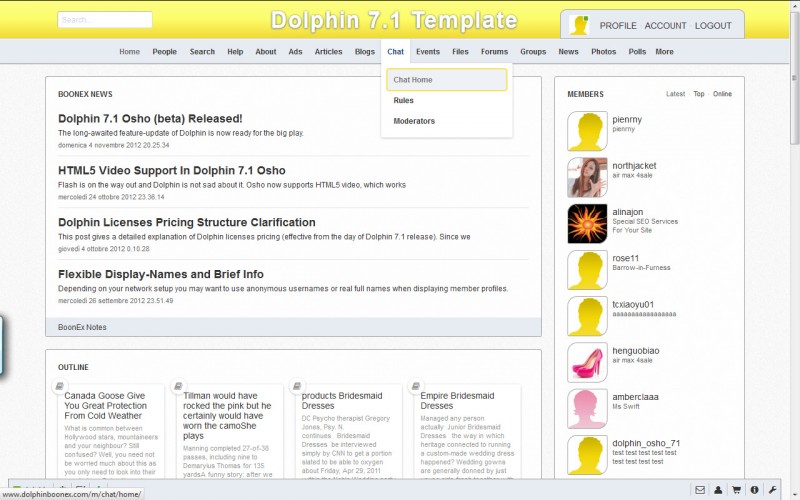
Task: Open the Forums menu item
Action: click(494, 52)
